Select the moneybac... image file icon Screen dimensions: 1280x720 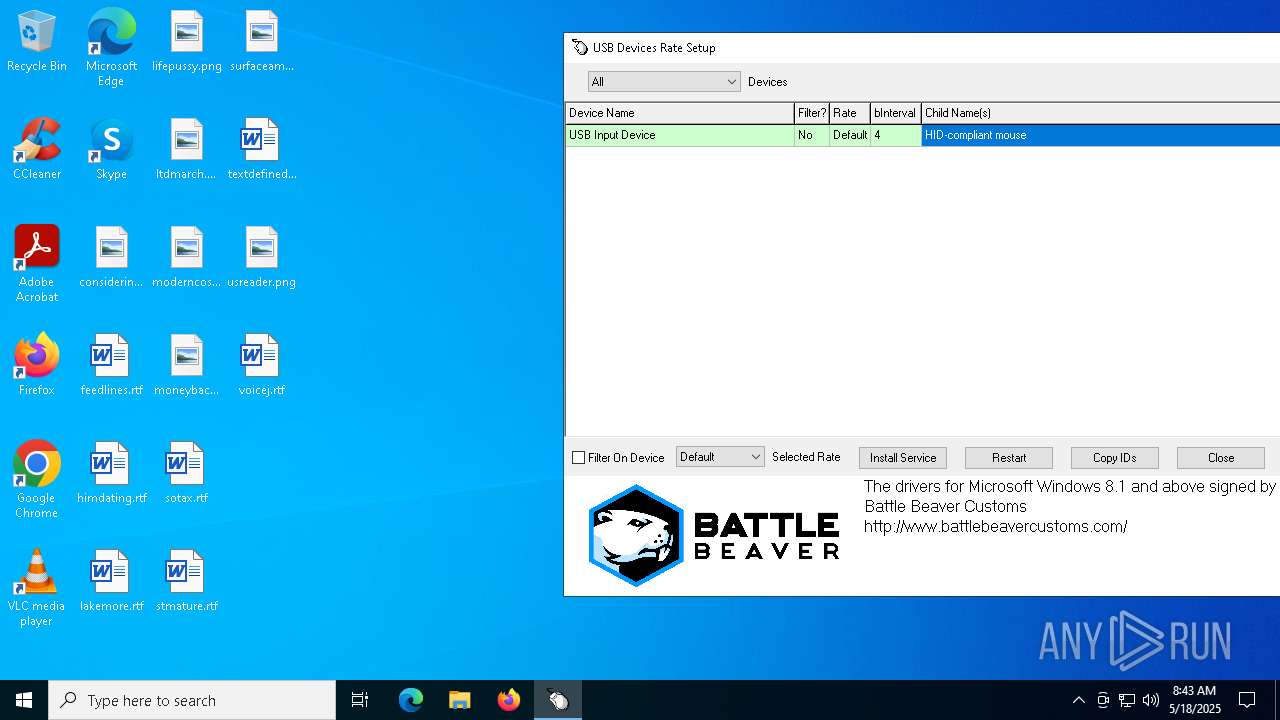coord(186,366)
